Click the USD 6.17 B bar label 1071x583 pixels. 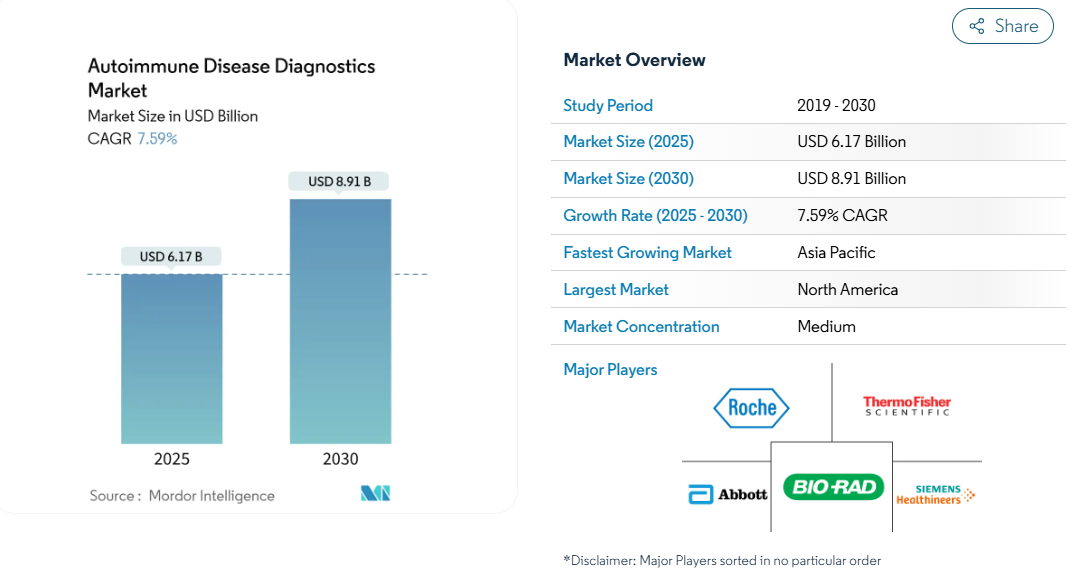171,257
